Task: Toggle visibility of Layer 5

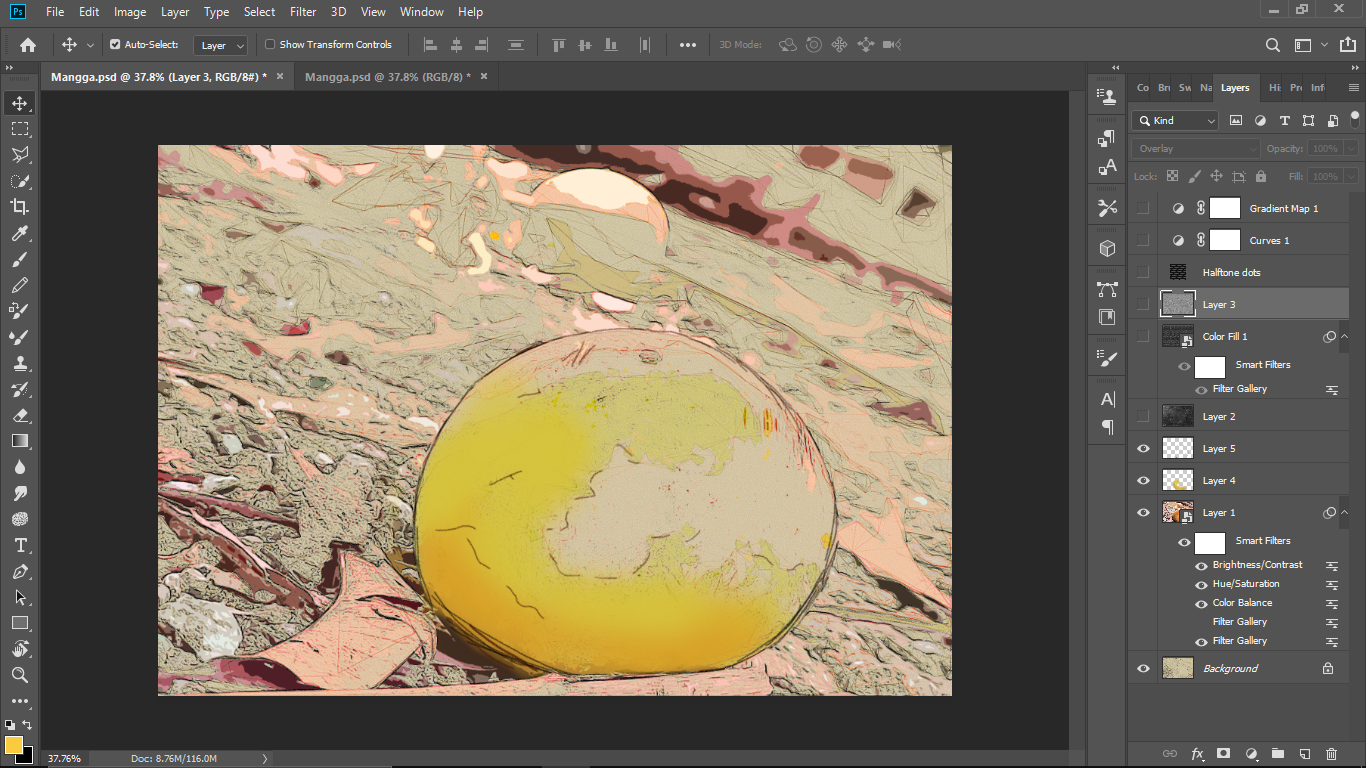Action: click(x=1143, y=449)
